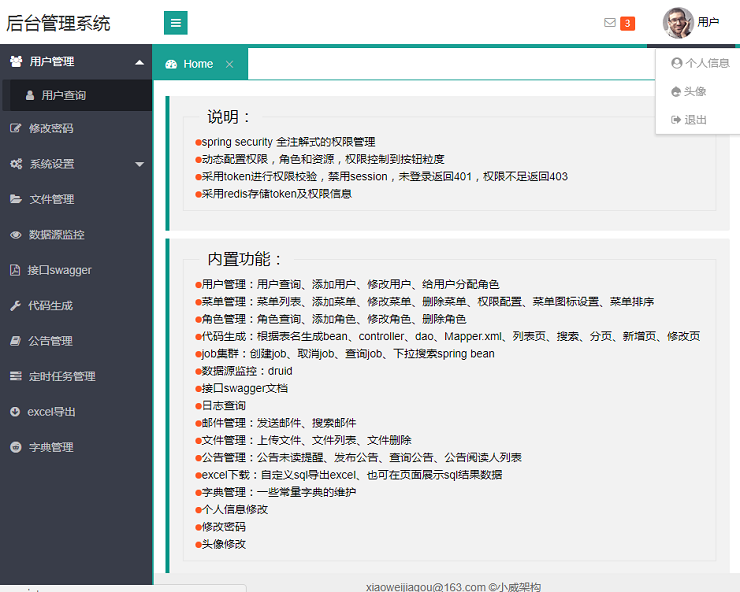
Task: Open 代码生成 in the sidebar
Action: pos(50,305)
